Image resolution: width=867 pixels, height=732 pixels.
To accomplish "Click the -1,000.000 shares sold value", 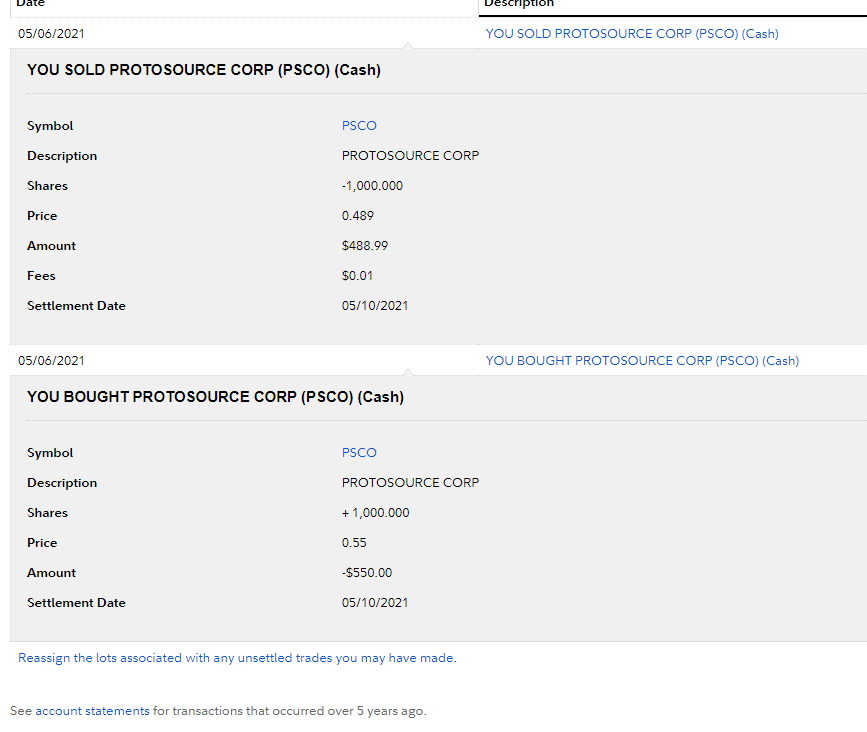I will coord(372,186).
